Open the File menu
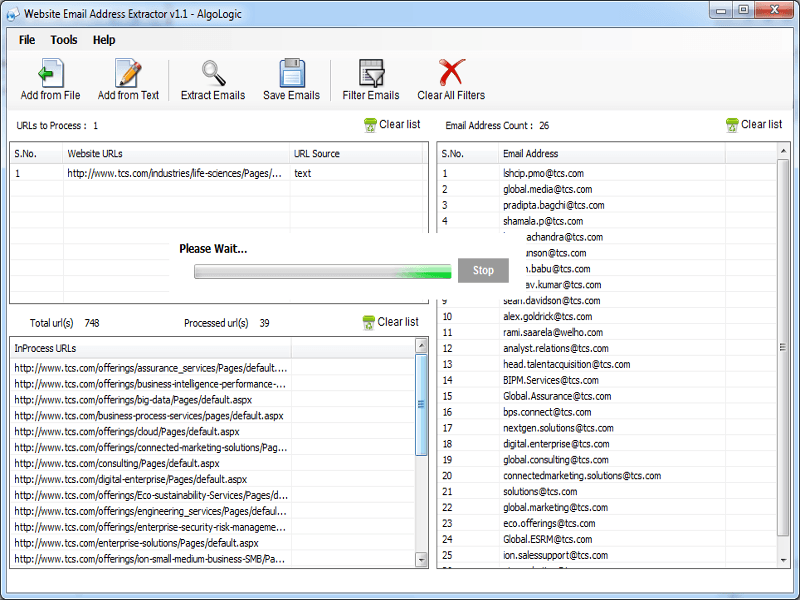This screenshot has width=800, height=600. tap(27, 40)
